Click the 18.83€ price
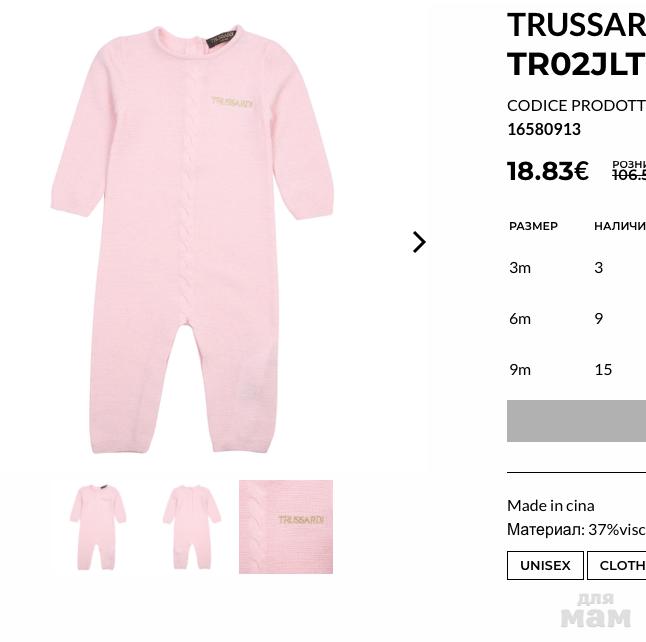Screen dimensions: 646x642 tap(548, 171)
